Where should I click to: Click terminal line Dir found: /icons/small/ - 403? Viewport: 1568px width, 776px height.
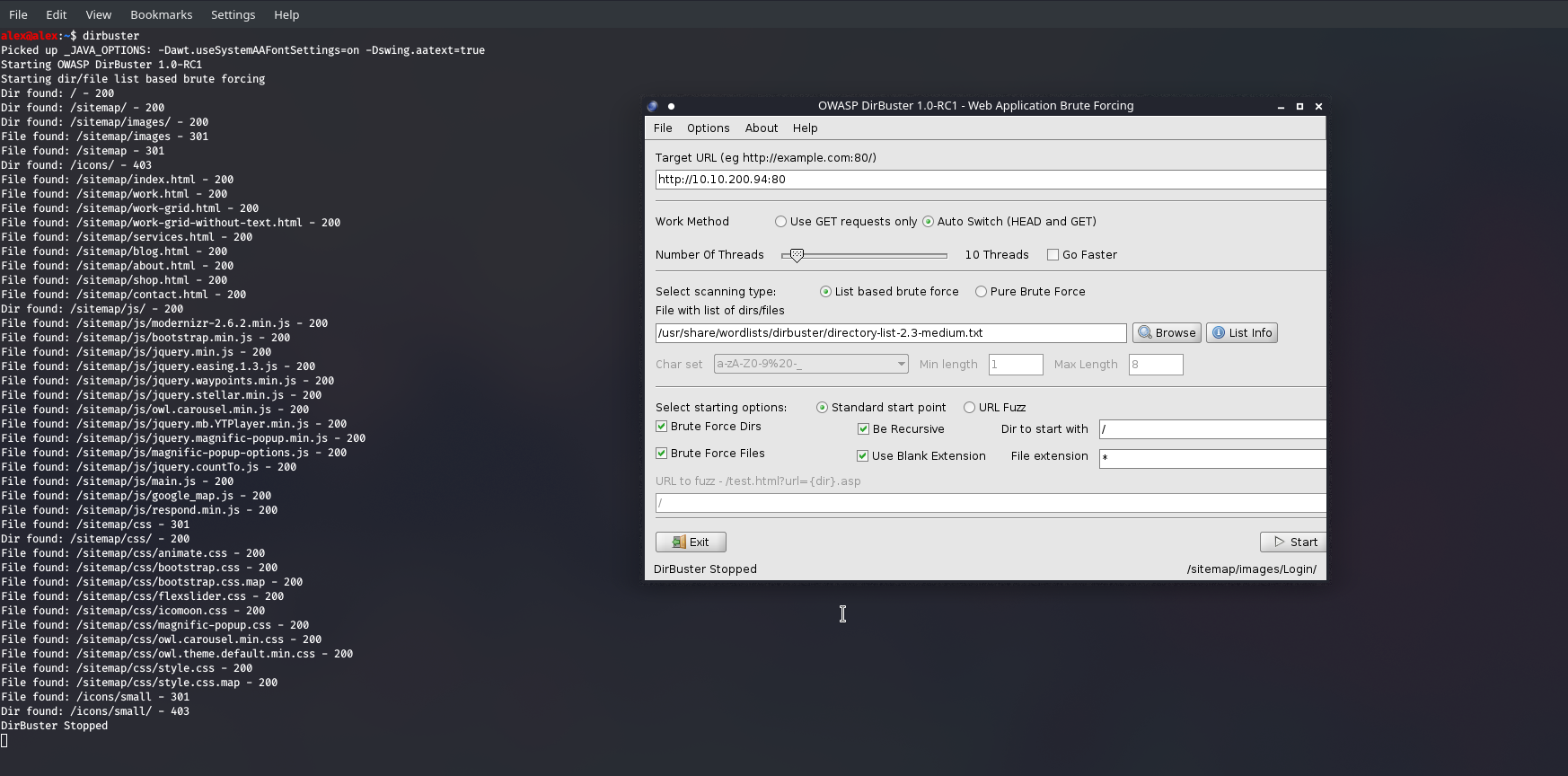click(x=95, y=711)
